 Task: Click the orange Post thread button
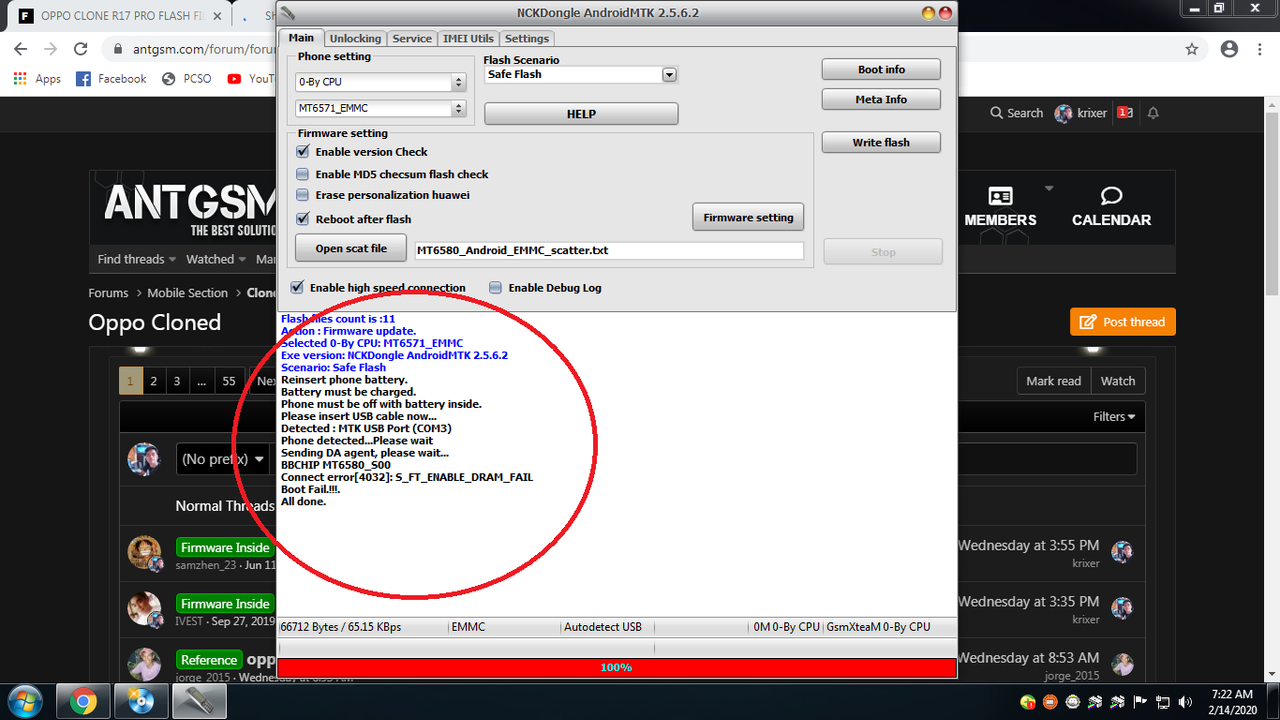tap(1123, 322)
